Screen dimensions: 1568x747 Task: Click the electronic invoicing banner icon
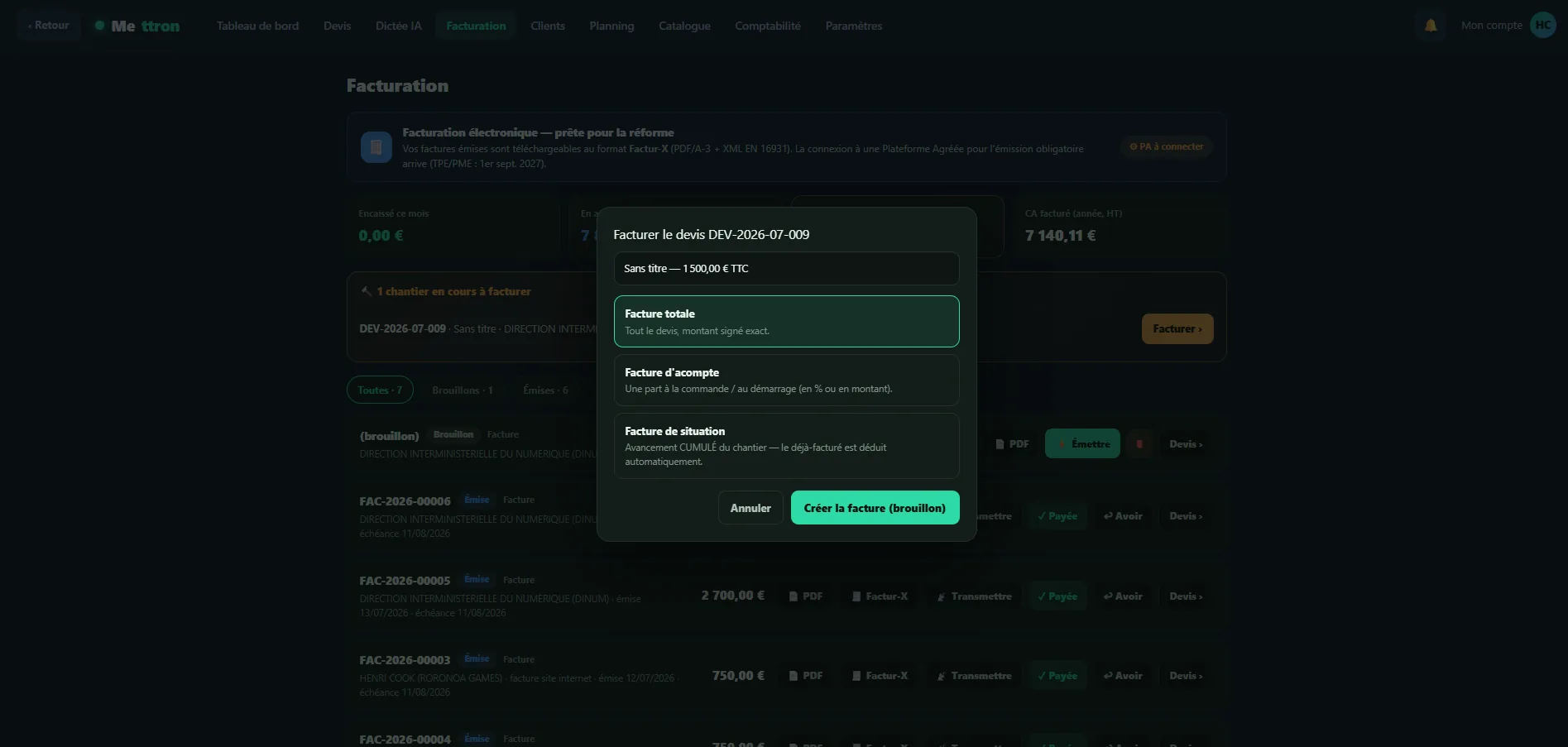click(376, 147)
